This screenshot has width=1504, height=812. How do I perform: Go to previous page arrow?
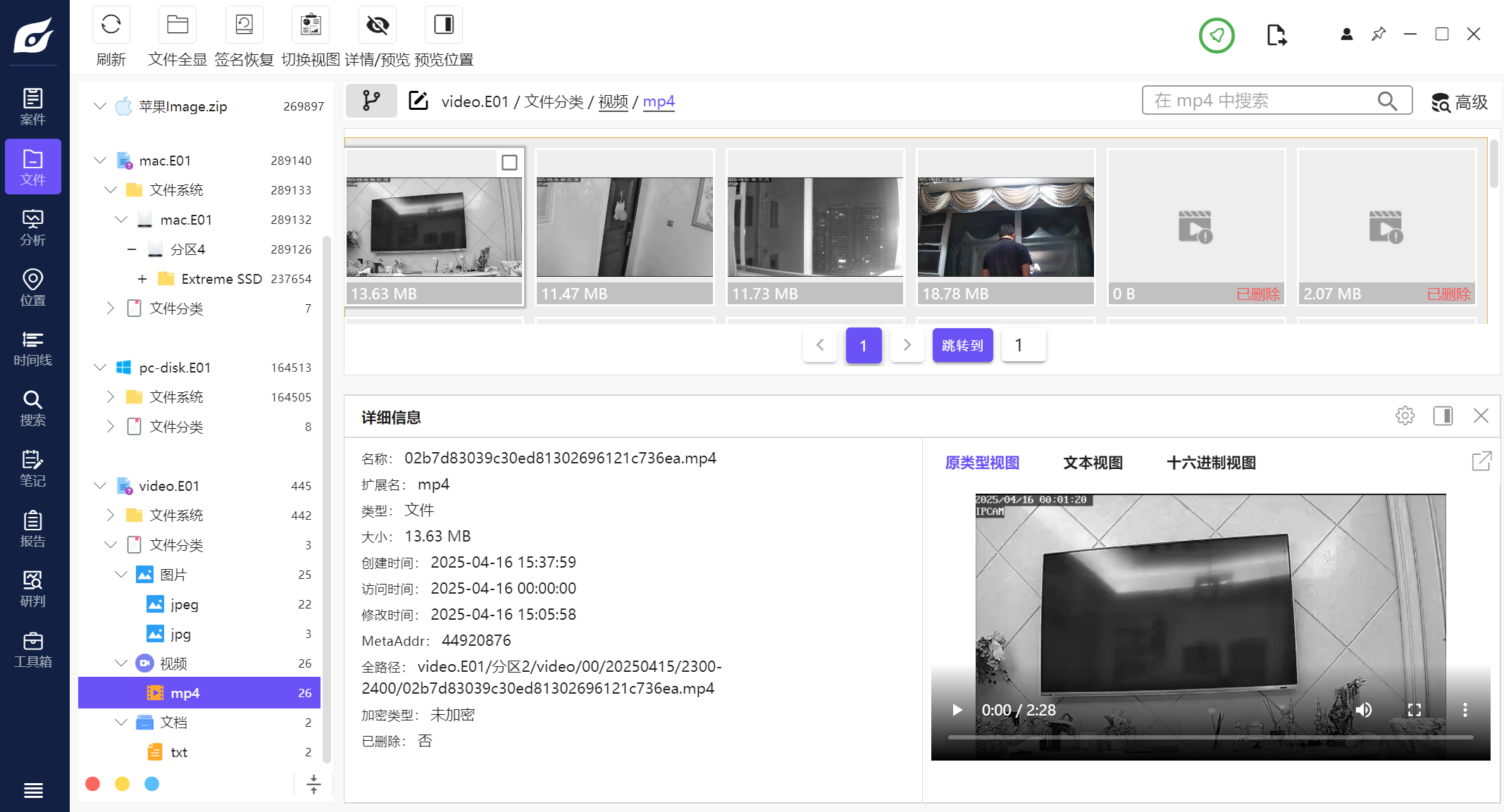click(820, 345)
